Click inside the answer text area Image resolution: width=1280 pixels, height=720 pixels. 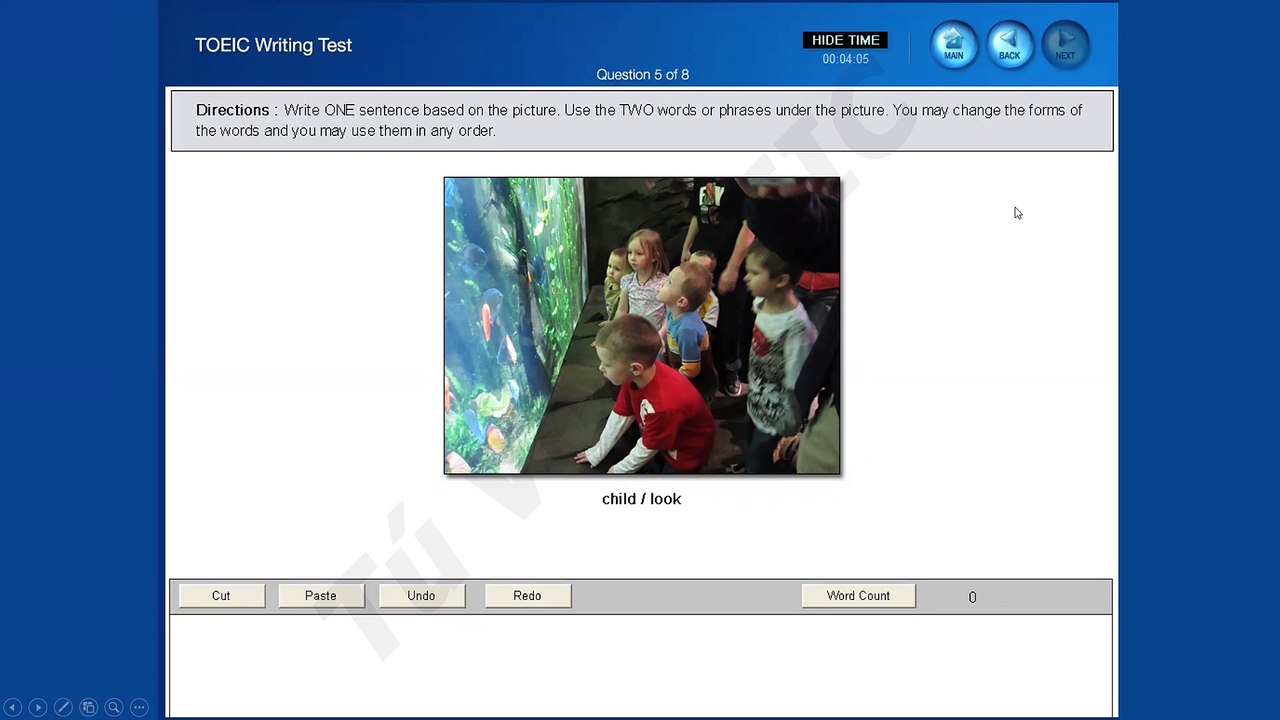640,665
